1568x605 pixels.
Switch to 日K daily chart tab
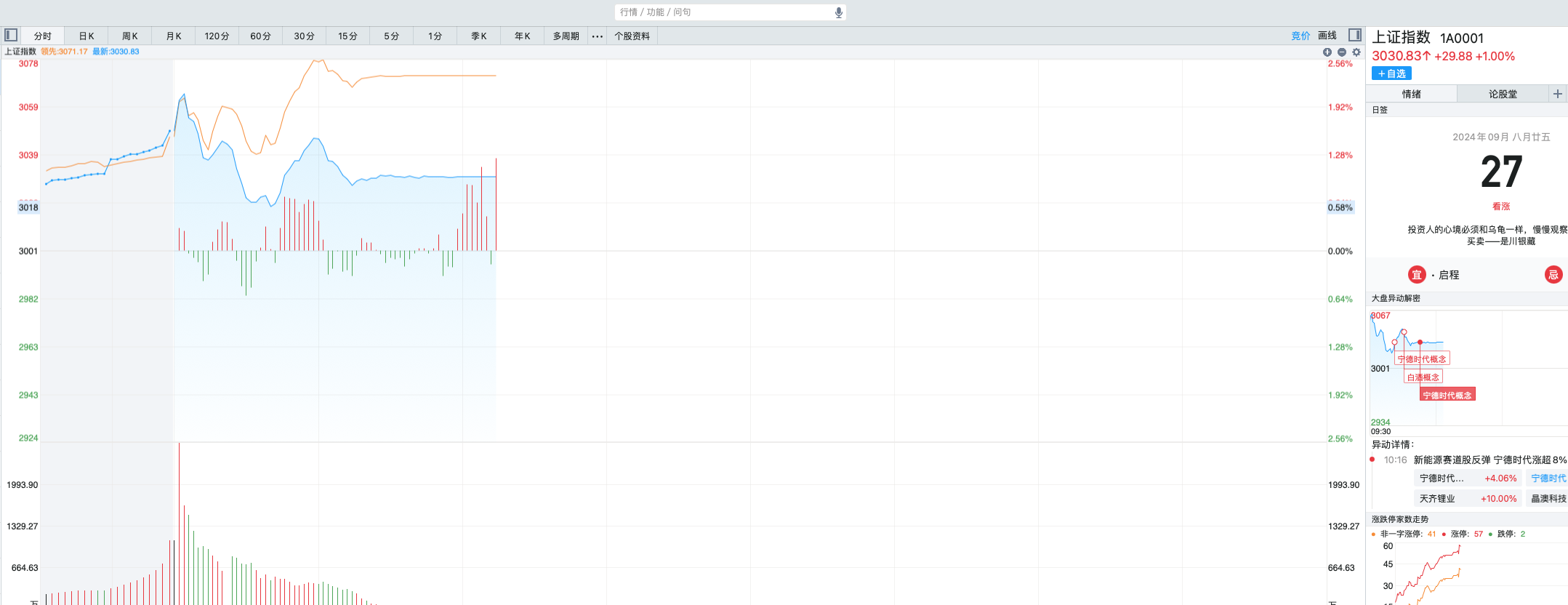coord(87,36)
